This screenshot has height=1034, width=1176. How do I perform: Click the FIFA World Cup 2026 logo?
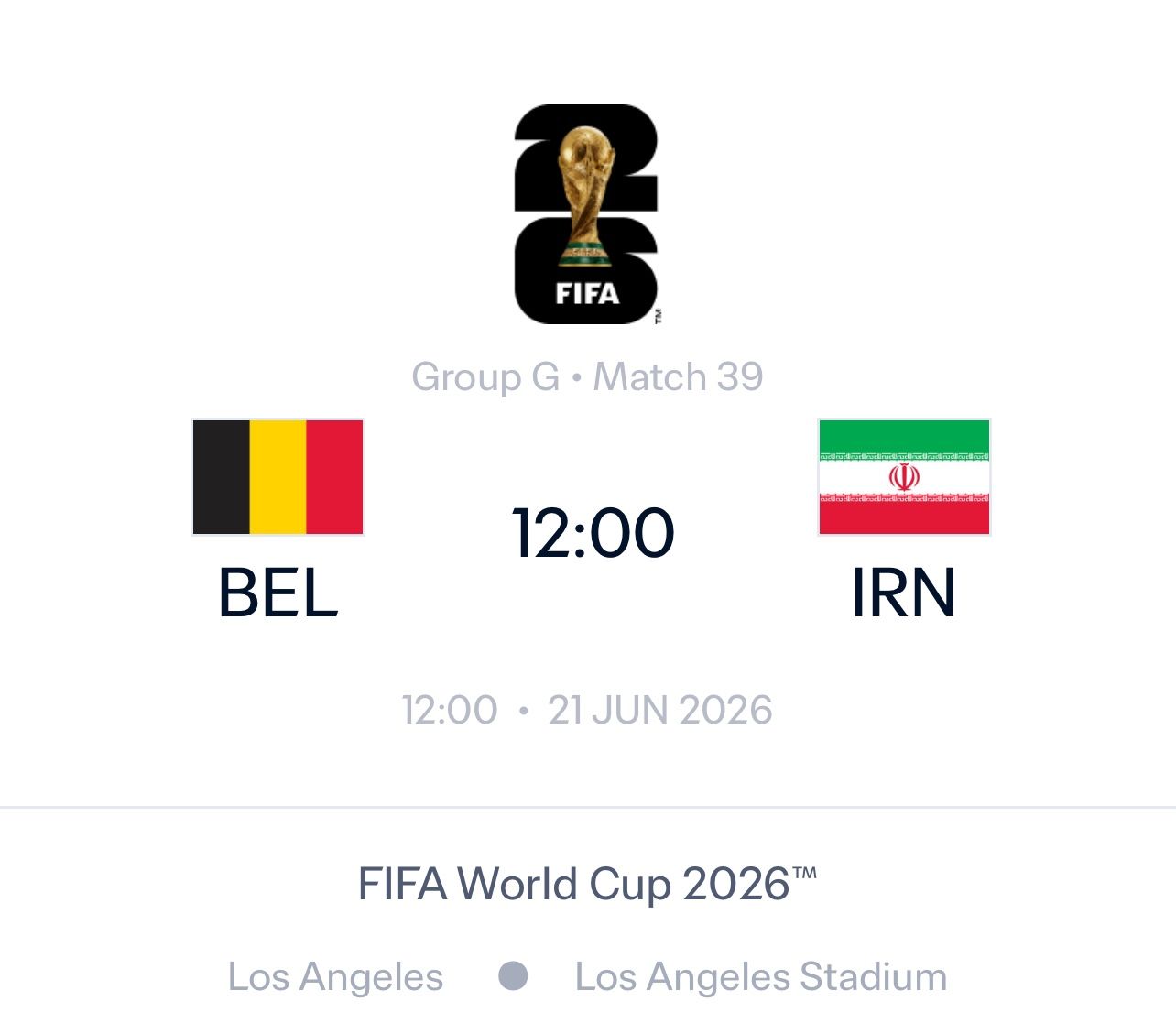click(x=586, y=214)
